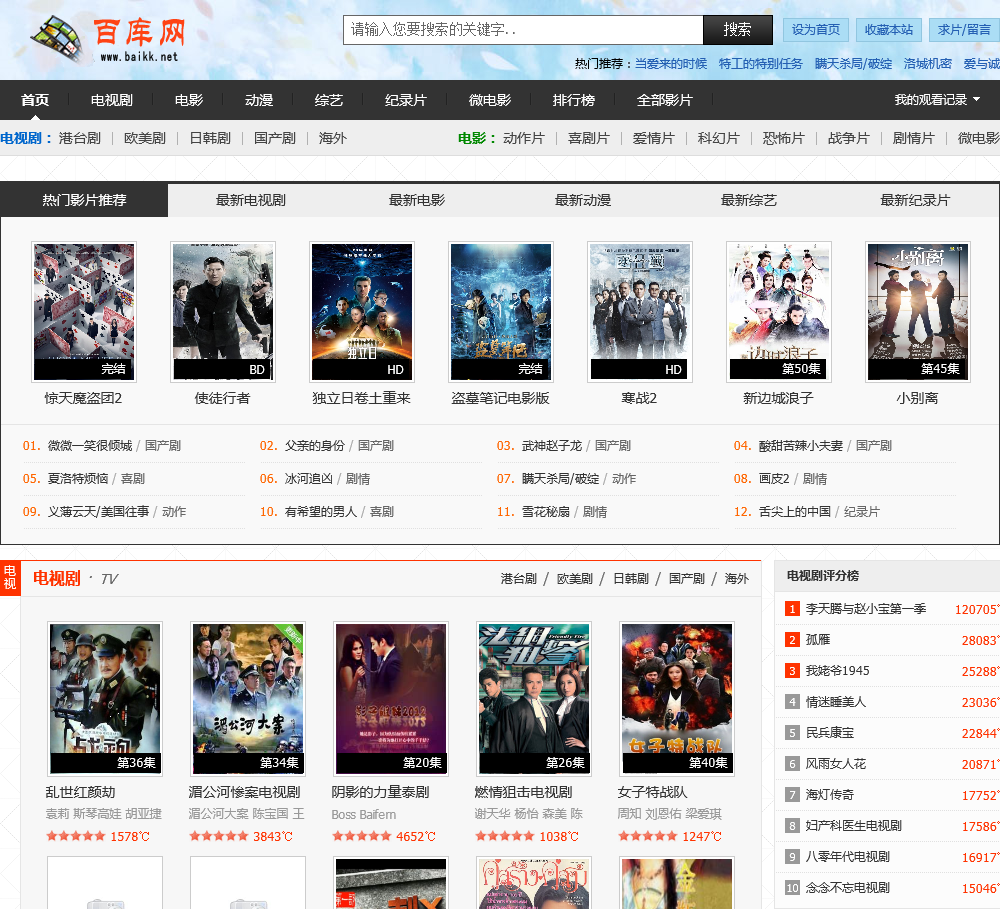
Task: Open ranked item 08 画皮2
Action: [774, 478]
